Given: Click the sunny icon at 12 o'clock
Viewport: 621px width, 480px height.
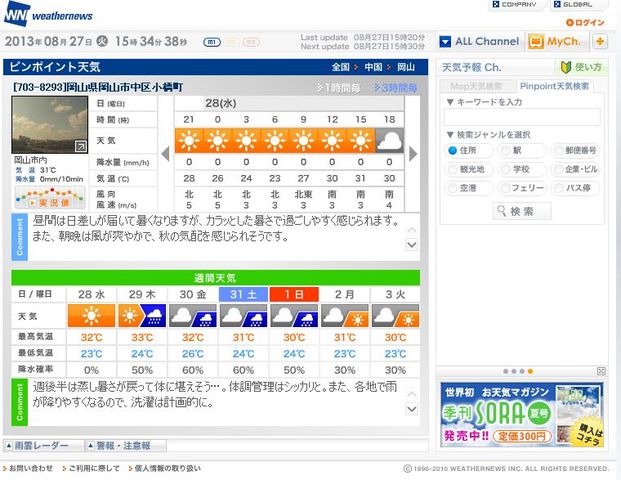Looking at the screenshot, I should 332,140.
